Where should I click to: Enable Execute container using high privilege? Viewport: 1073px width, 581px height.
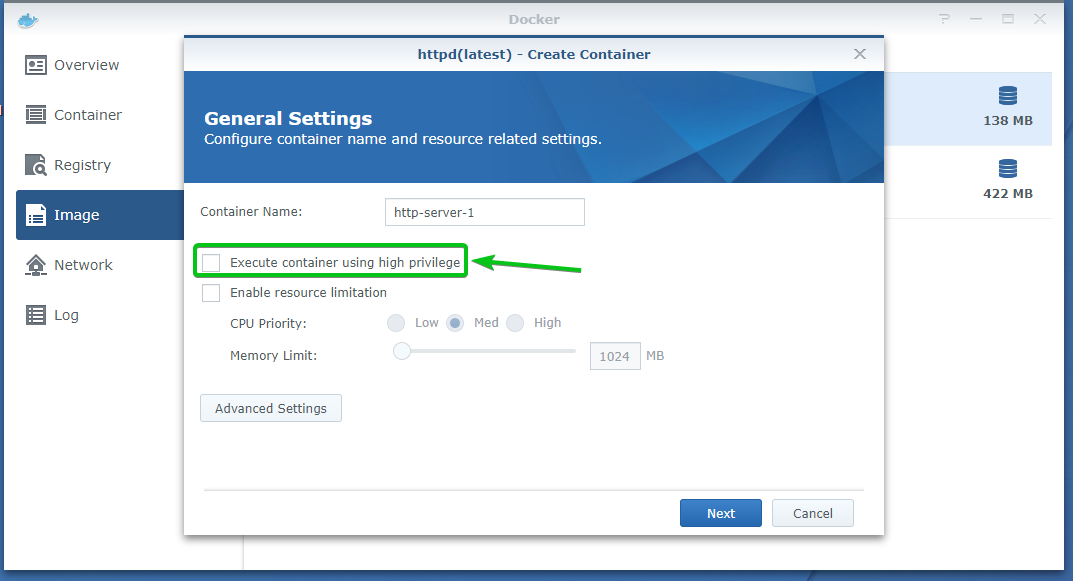coord(211,263)
